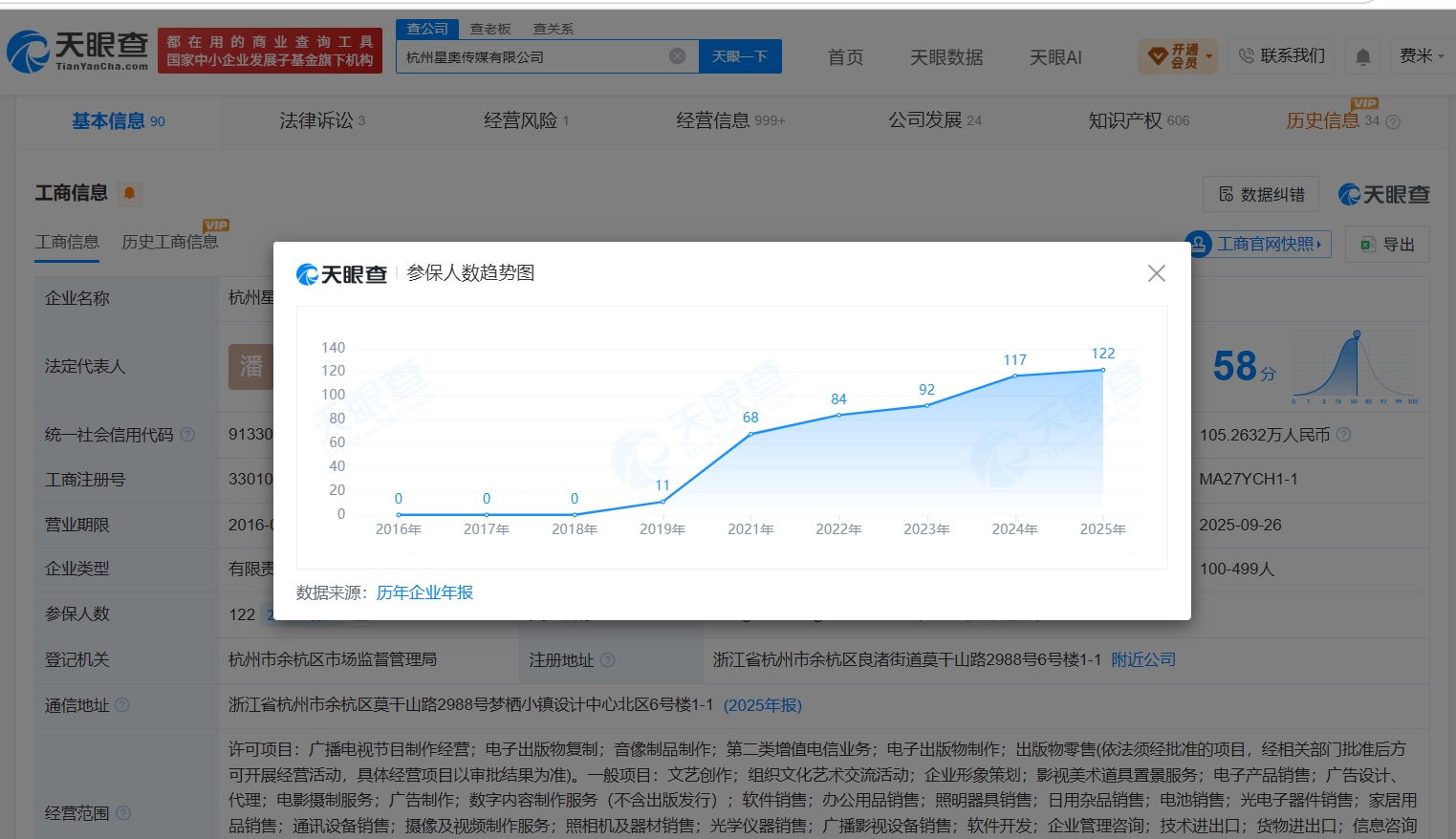1456x839 pixels.
Task: Close the 参保人数趋势图 popup
Action: click(x=1156, y=273)
